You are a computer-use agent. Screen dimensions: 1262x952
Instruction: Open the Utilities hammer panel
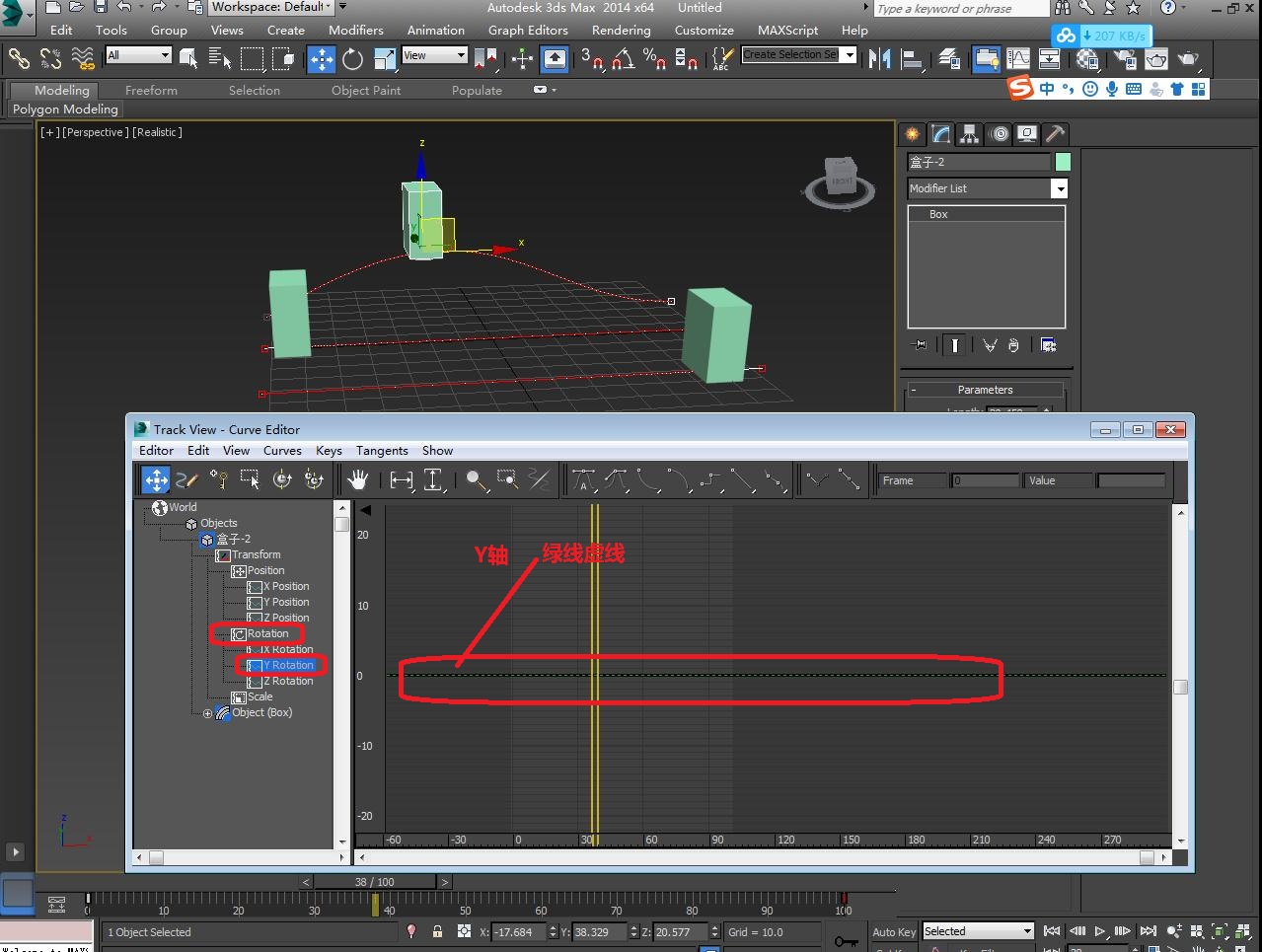1055,134
